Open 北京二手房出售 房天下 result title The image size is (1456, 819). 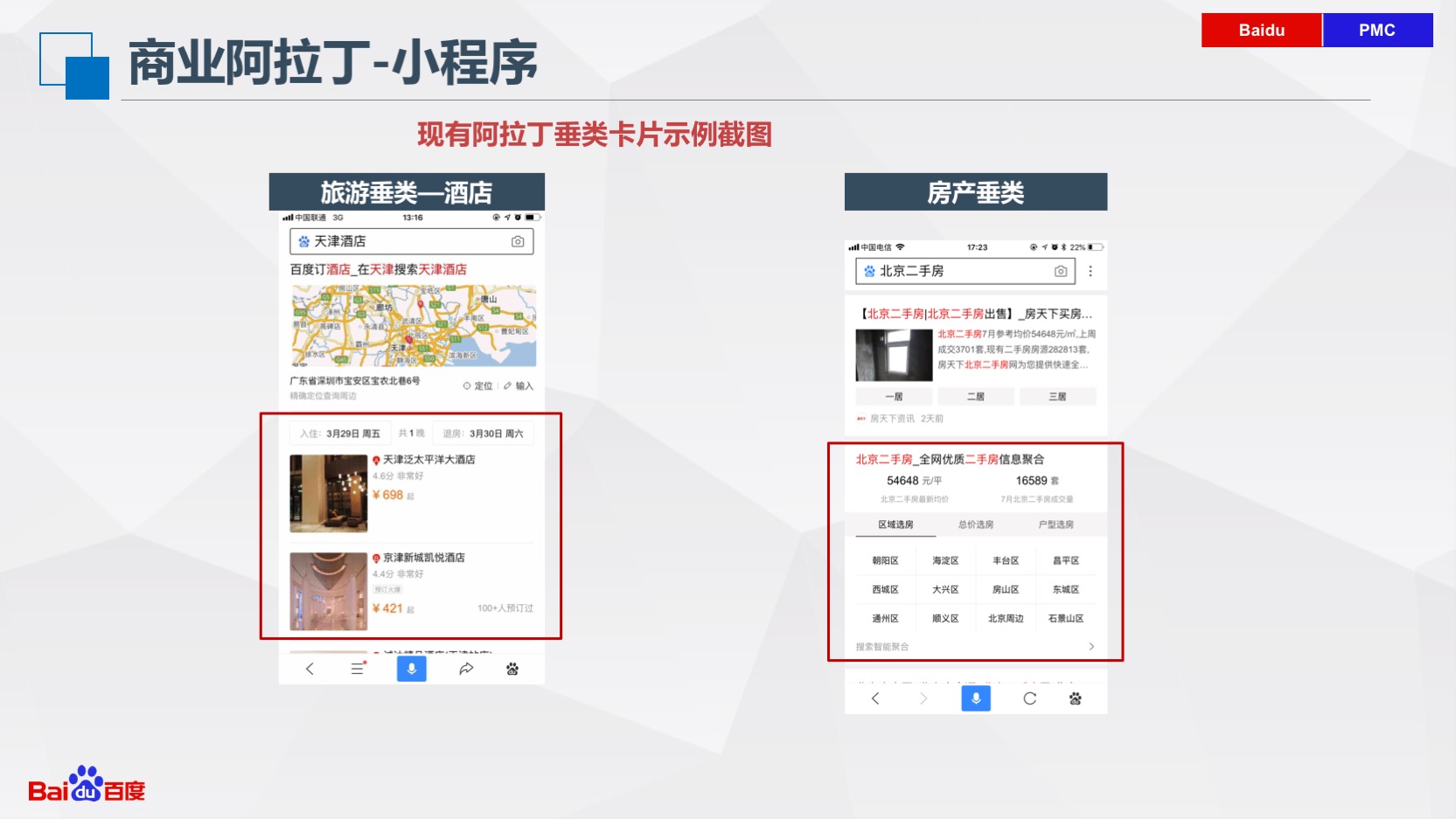click(975, 314)
